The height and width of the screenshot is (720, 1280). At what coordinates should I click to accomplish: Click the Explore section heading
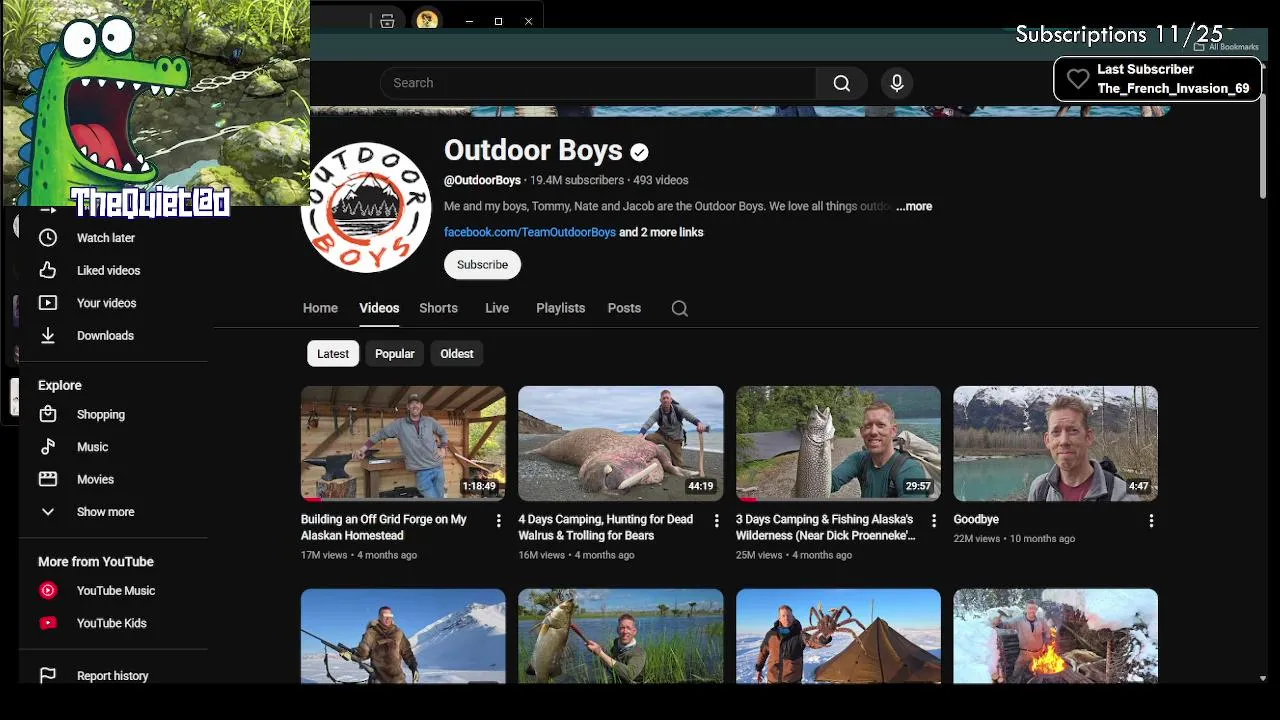pos(60,385)
